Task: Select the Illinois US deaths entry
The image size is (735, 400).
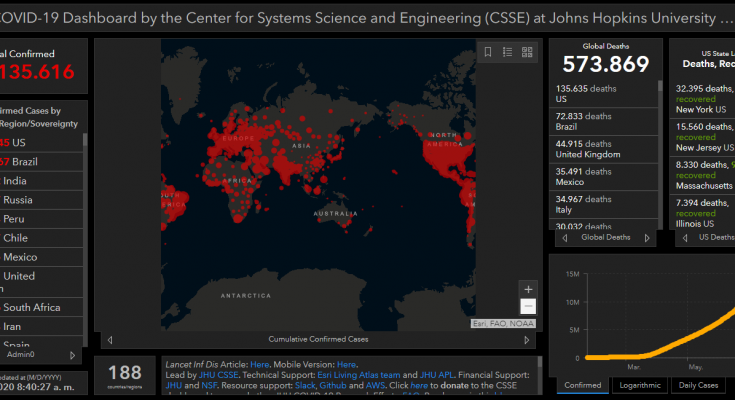Action: [x=702, y=213]
